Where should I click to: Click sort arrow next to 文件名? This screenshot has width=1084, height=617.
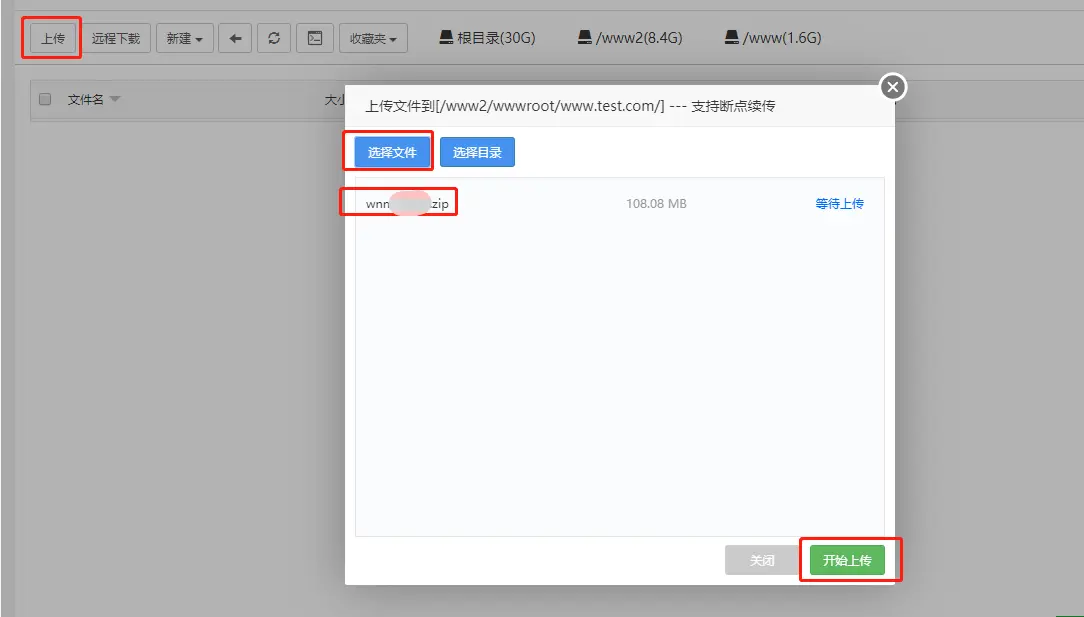pos(115,100)
